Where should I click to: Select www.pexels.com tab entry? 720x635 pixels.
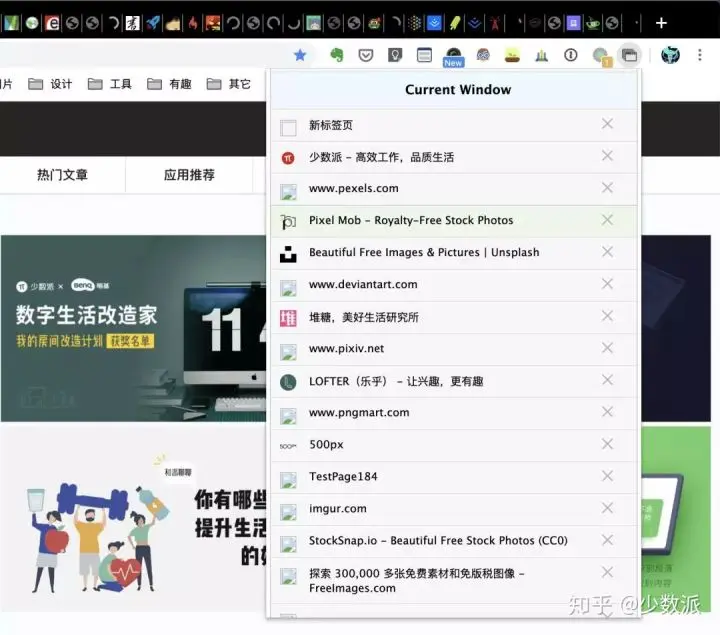click(x=454, y=189)
